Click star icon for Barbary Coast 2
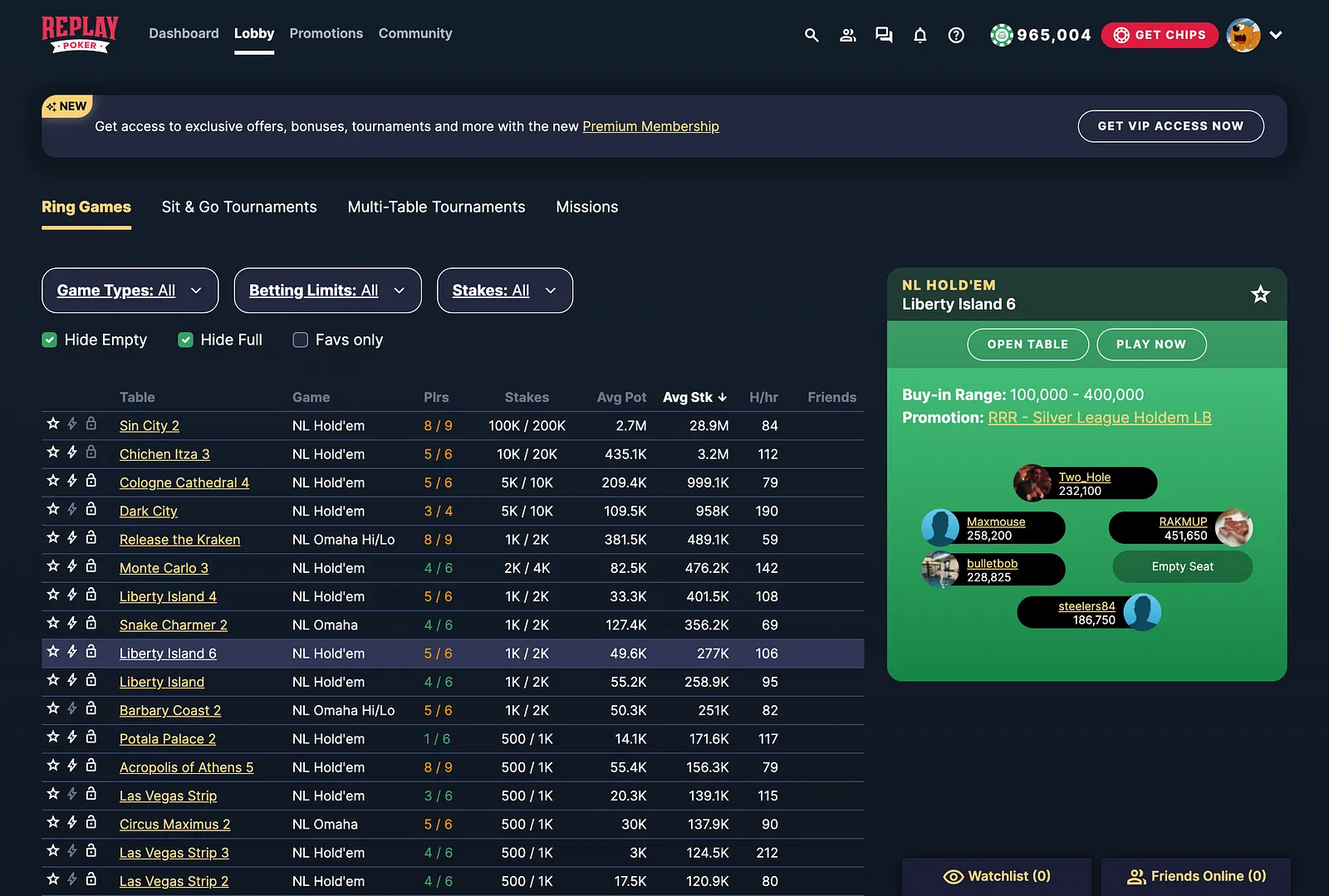Image resolution: width=1329 pixels, height=896 pixels. pyautogui.click(x=53, y=708)
